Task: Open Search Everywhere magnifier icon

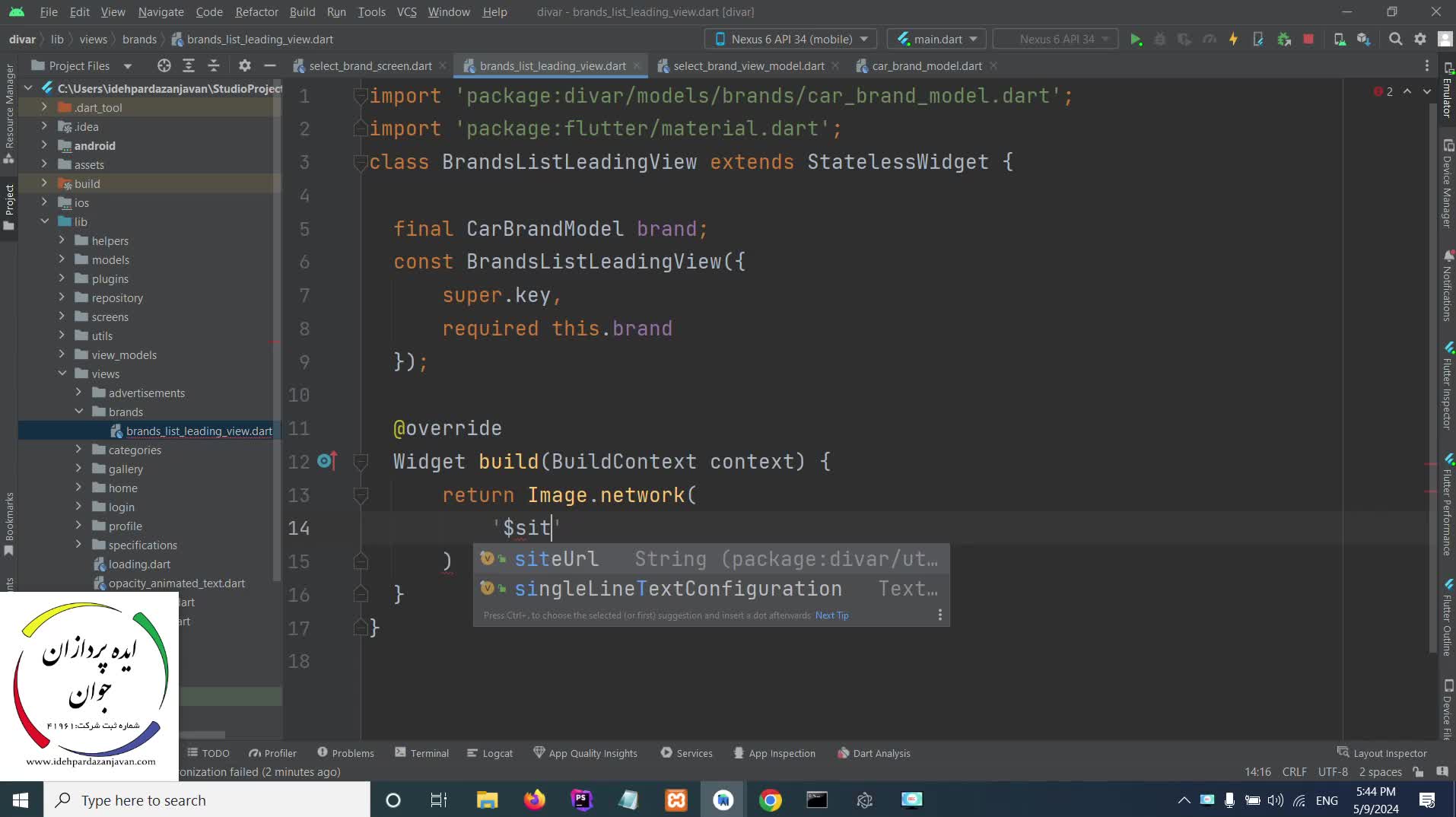Action: pyautogui.click(x=1395, y=40)
